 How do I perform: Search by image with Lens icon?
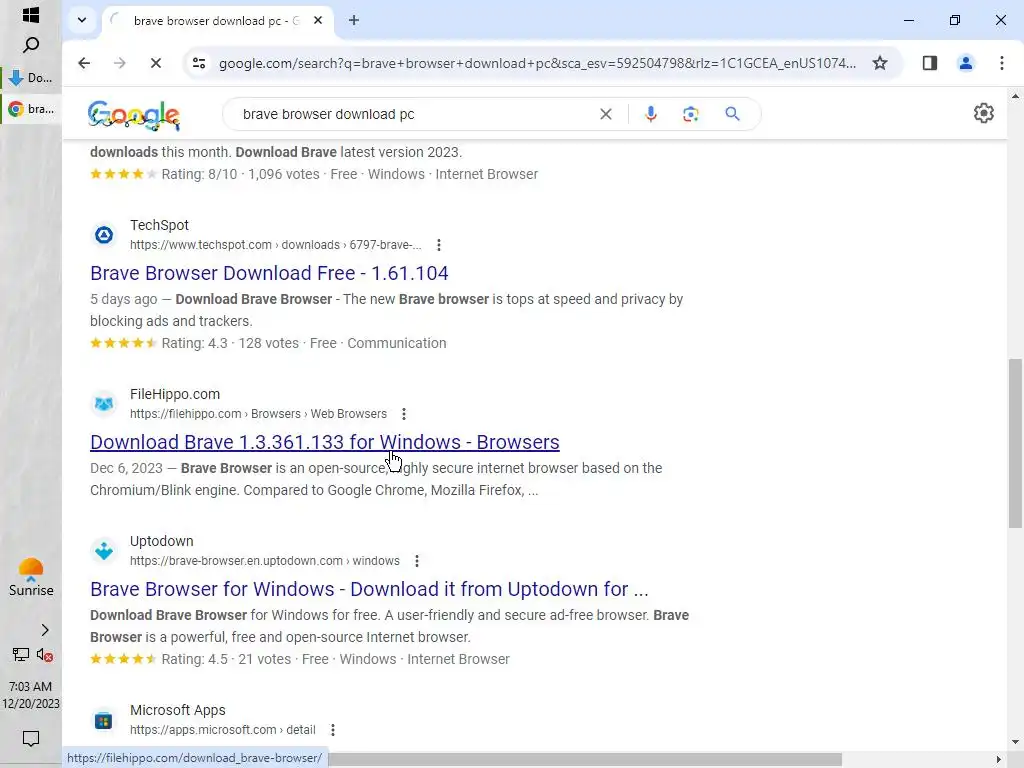pos(690,114)
